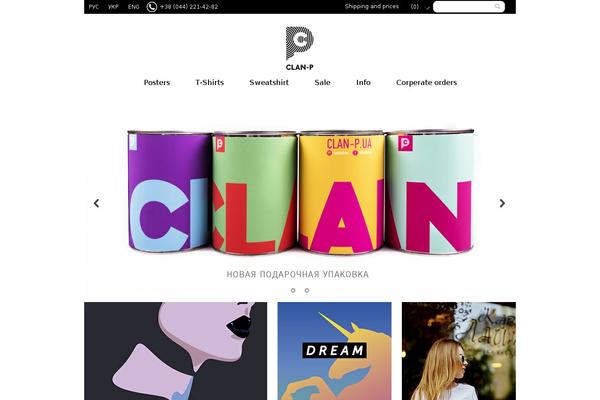
Task: Click the phone icon beside the number
Action: click(152, 7)
